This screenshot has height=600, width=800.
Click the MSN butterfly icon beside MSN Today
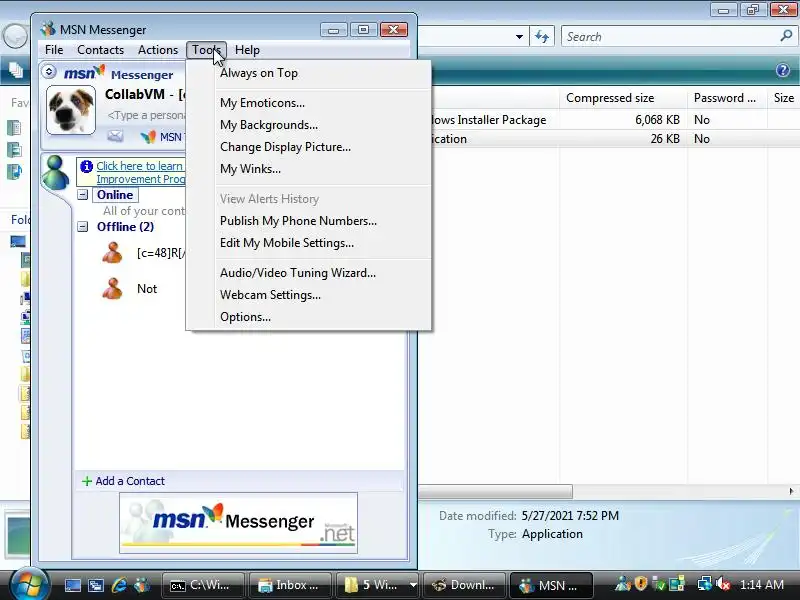pyautogui.click(x=148, y=137)
